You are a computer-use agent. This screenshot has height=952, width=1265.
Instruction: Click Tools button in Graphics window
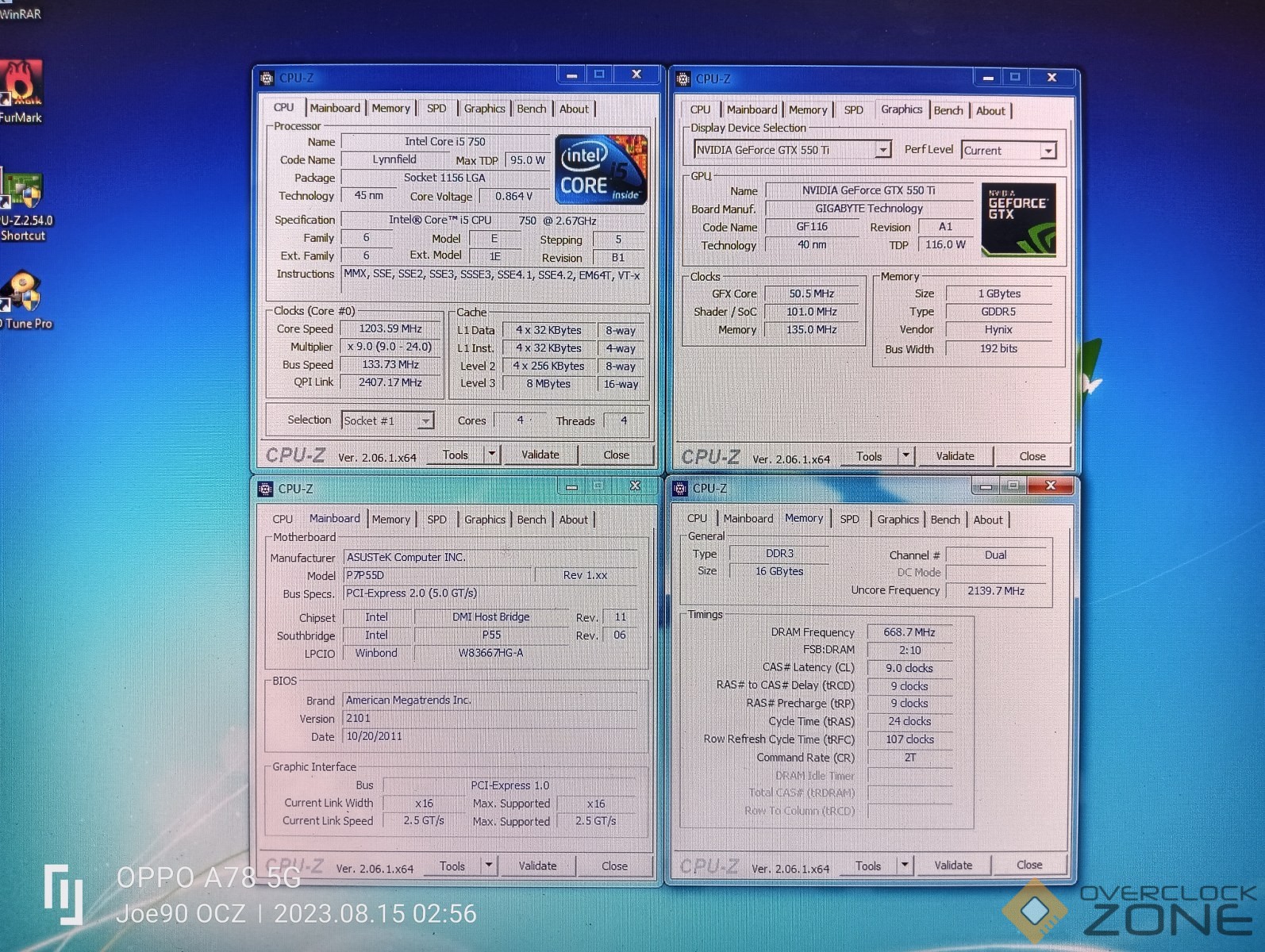point(869,456)
